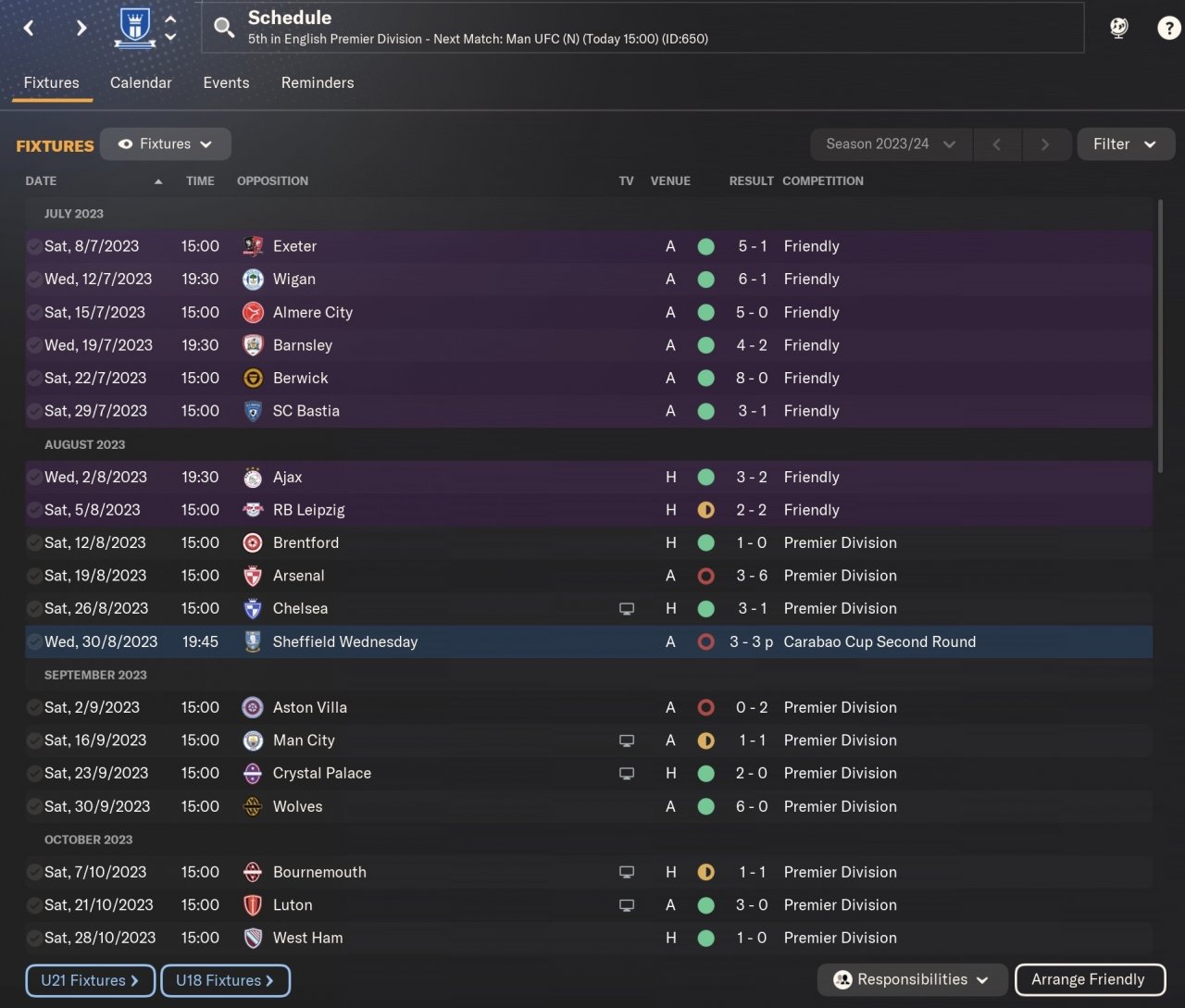Screen dimensions: 1185x1008
Task: Open the club crest badge icon
Action: pos(135,28)
